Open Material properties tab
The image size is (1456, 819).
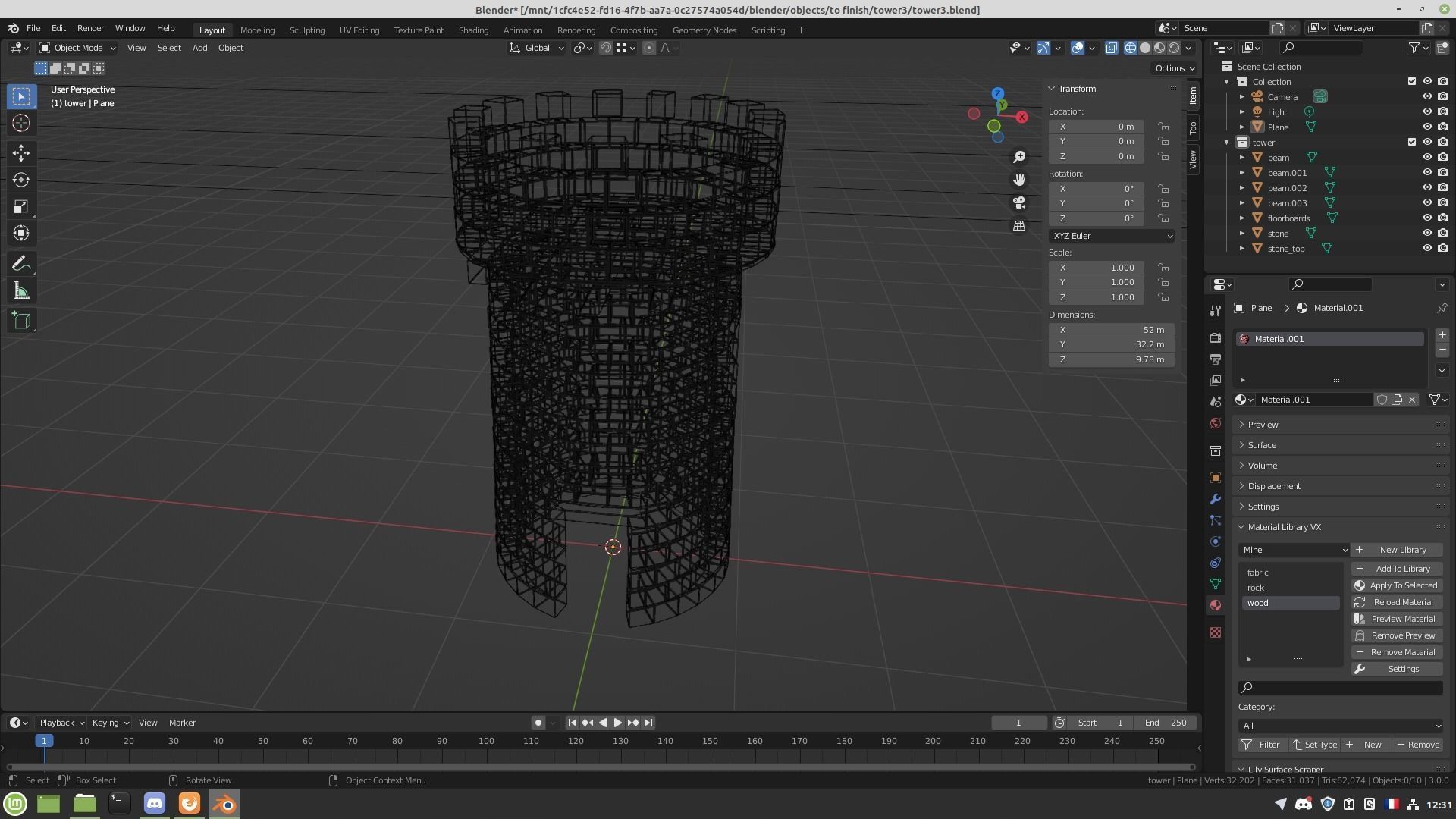click(x=1216, y=605)
